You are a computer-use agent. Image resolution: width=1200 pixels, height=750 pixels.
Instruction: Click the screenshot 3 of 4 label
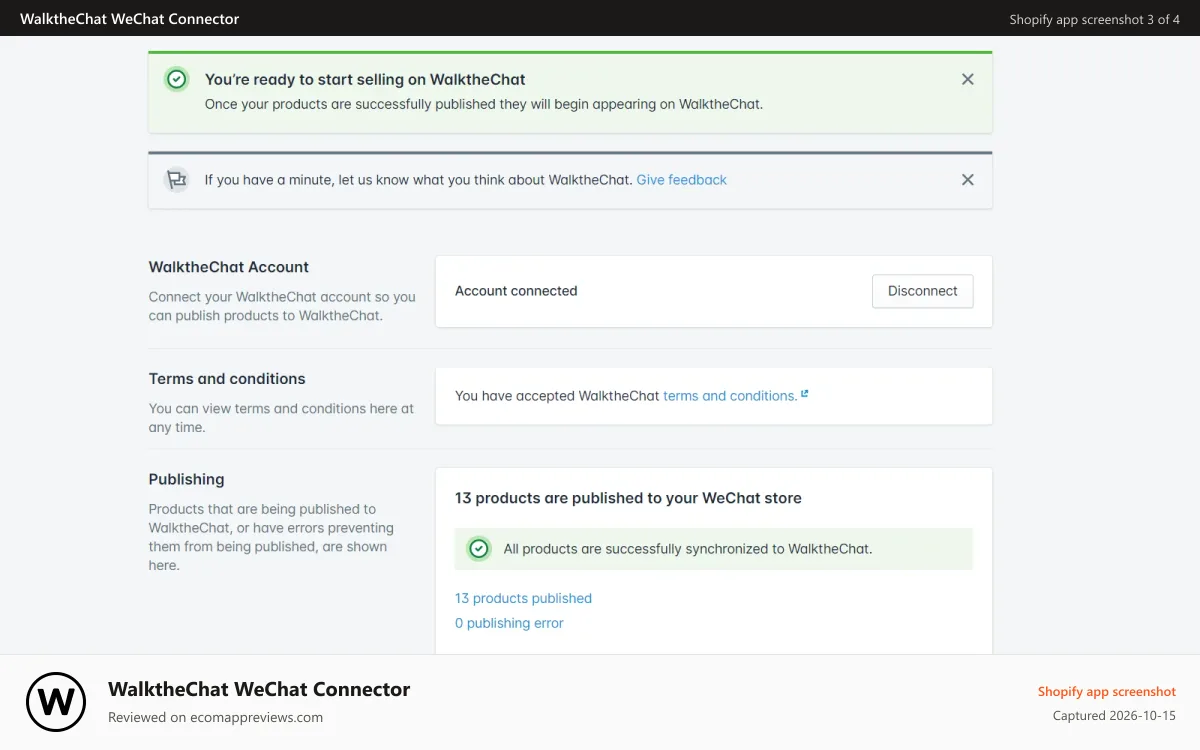coord(1095,19)
